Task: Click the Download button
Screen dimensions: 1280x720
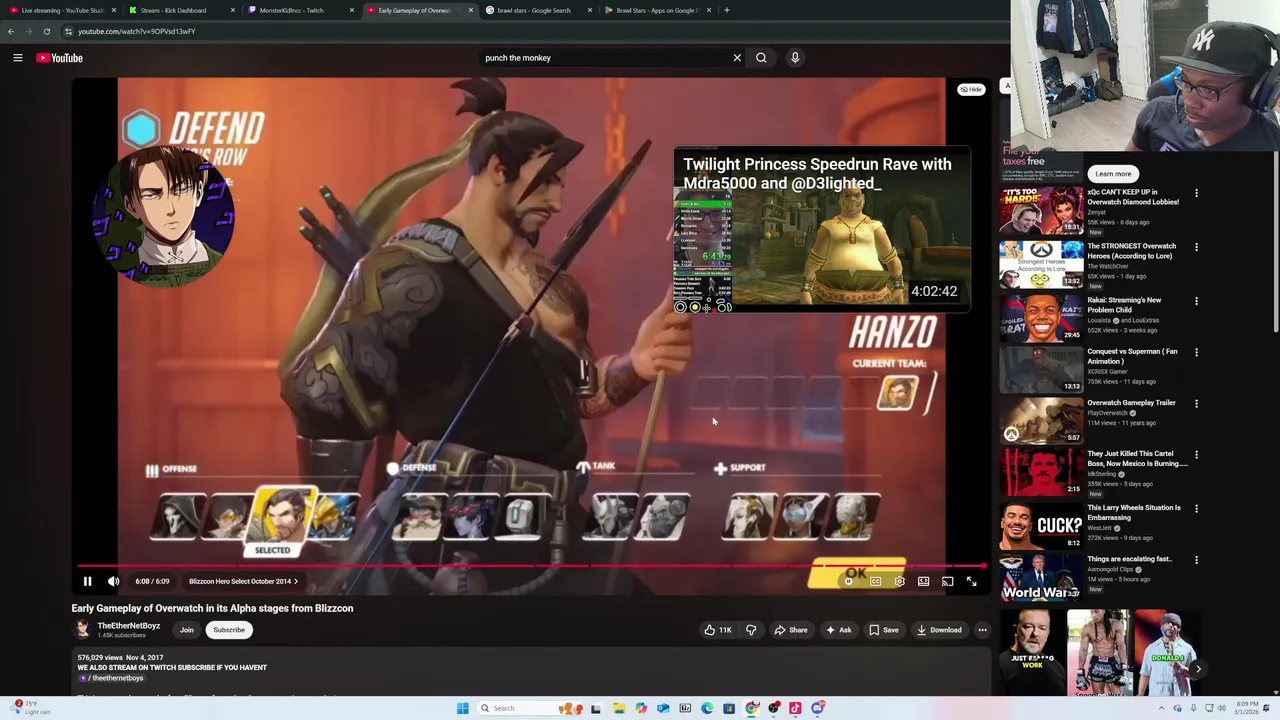Action: [x=939, y=630]
